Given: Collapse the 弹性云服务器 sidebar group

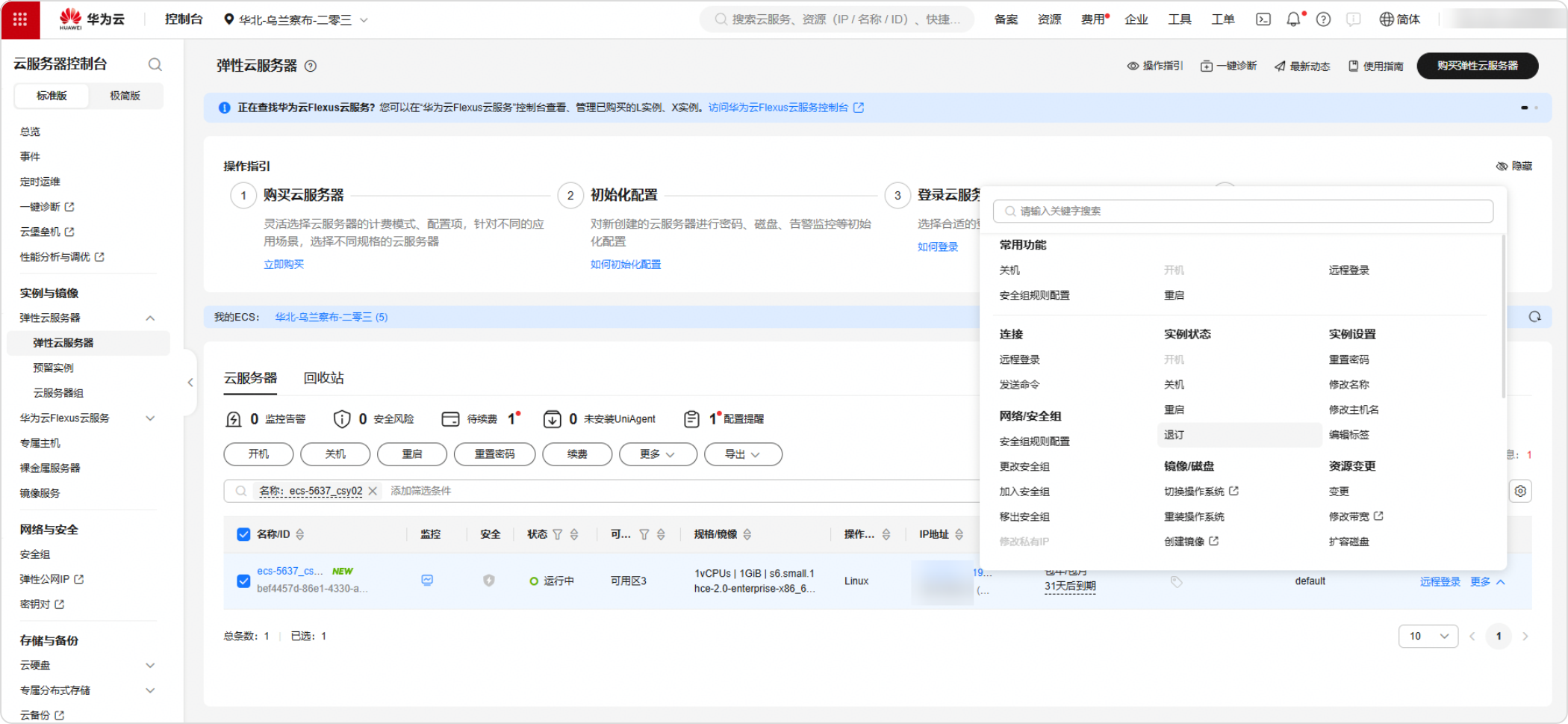Looking at the screenshot, I should pyautogui.click(x=150, y=318).
